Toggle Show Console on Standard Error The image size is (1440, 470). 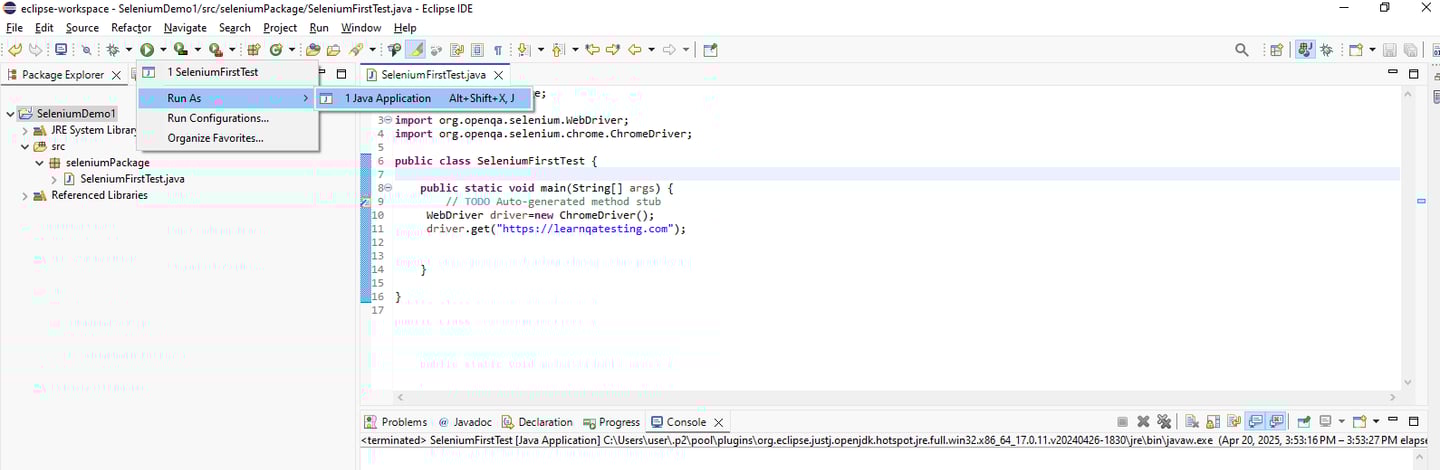(x=1276, y=421)
